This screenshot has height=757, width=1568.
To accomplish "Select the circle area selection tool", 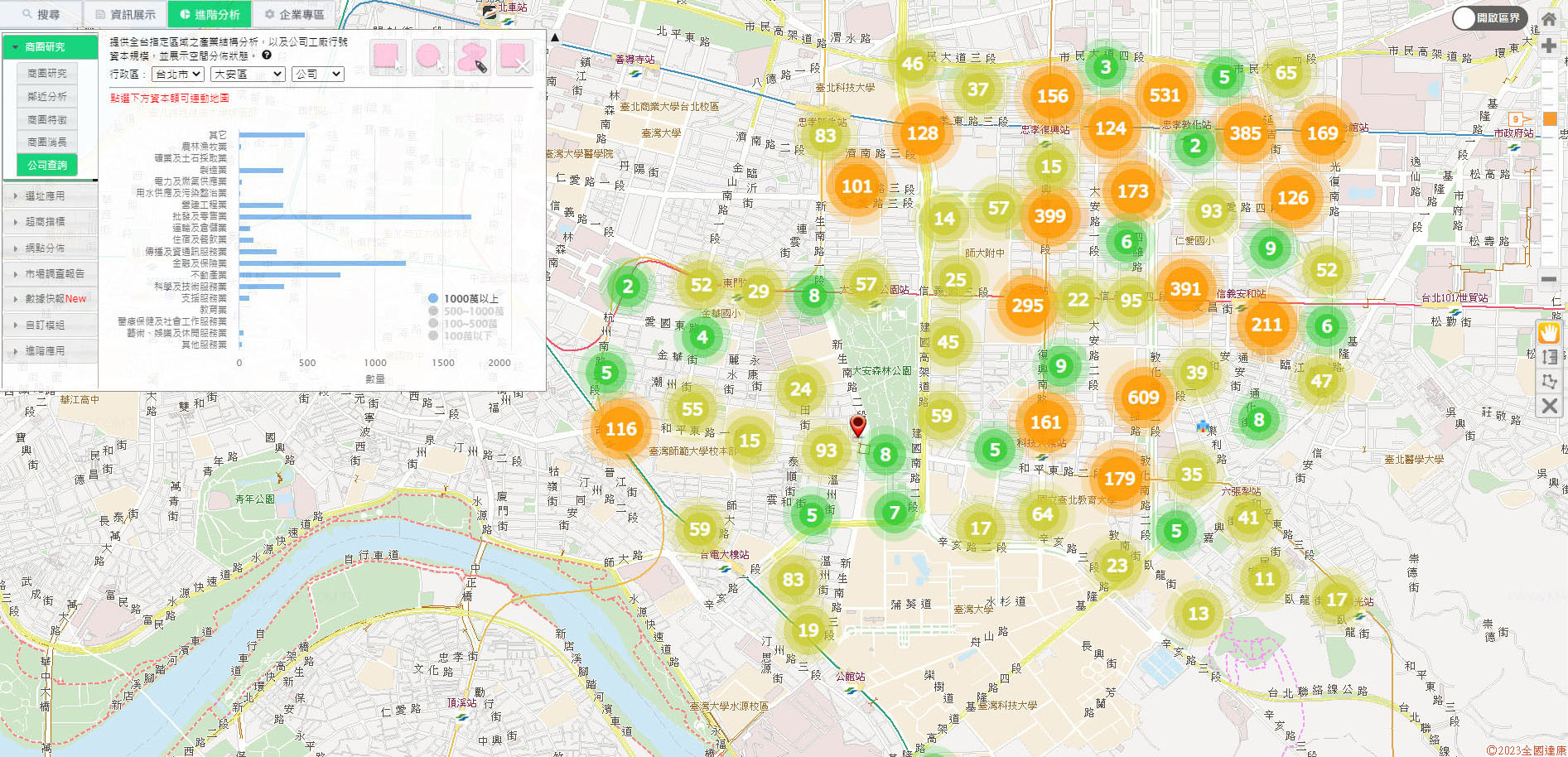I will click(429, 57).
